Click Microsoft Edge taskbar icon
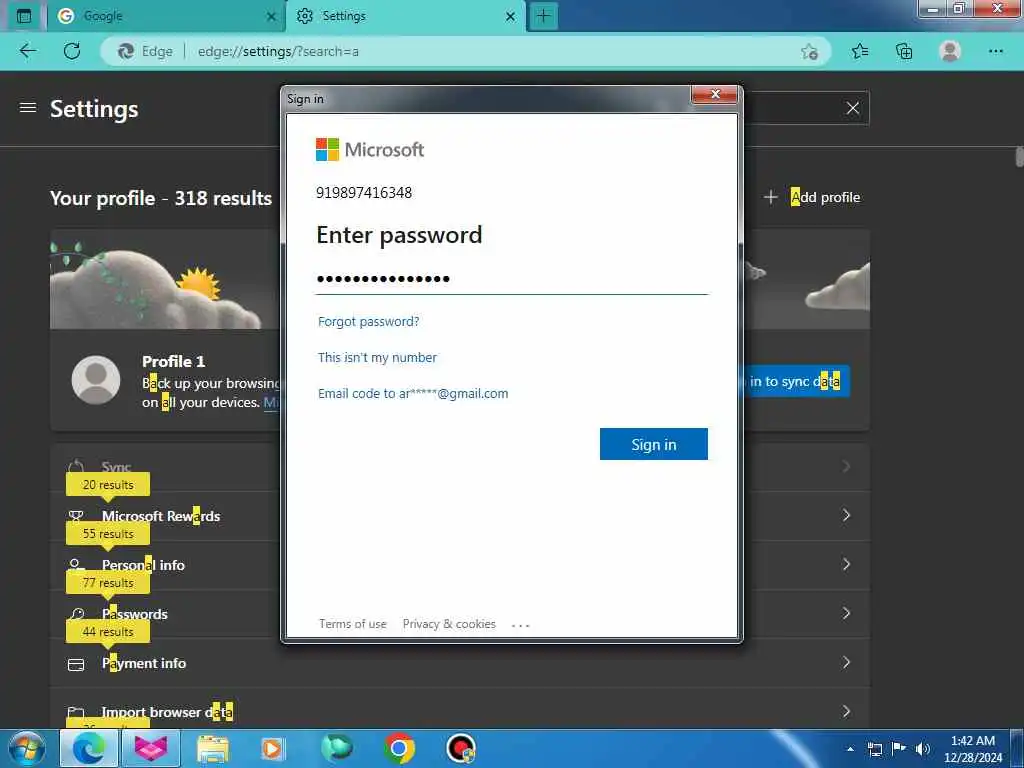The image size is (1024, 768). click(x=89, y=748)
